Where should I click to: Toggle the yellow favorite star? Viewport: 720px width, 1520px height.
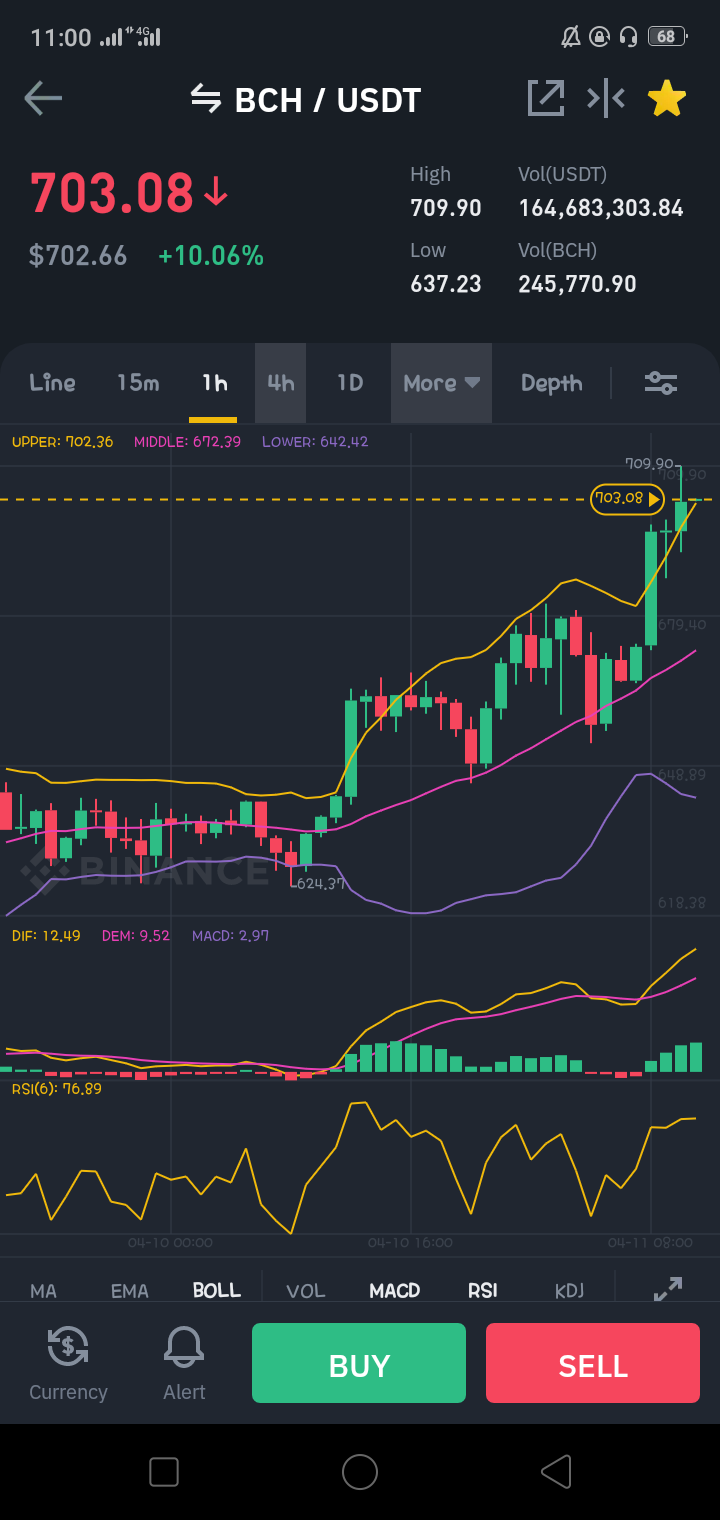667,98
